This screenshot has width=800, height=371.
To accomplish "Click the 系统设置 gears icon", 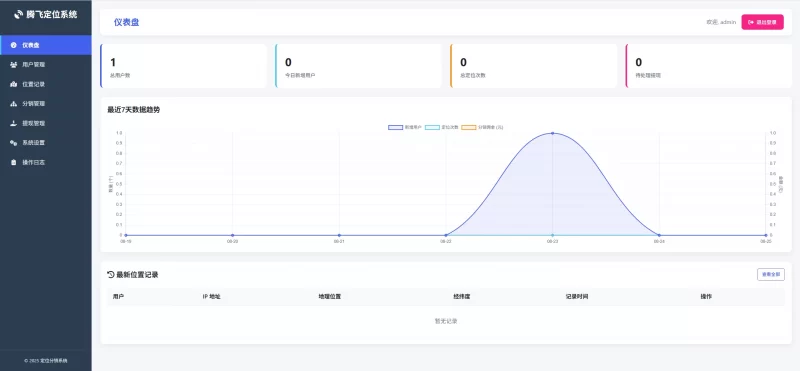I will pyautogui.click(x=14, y=143).
